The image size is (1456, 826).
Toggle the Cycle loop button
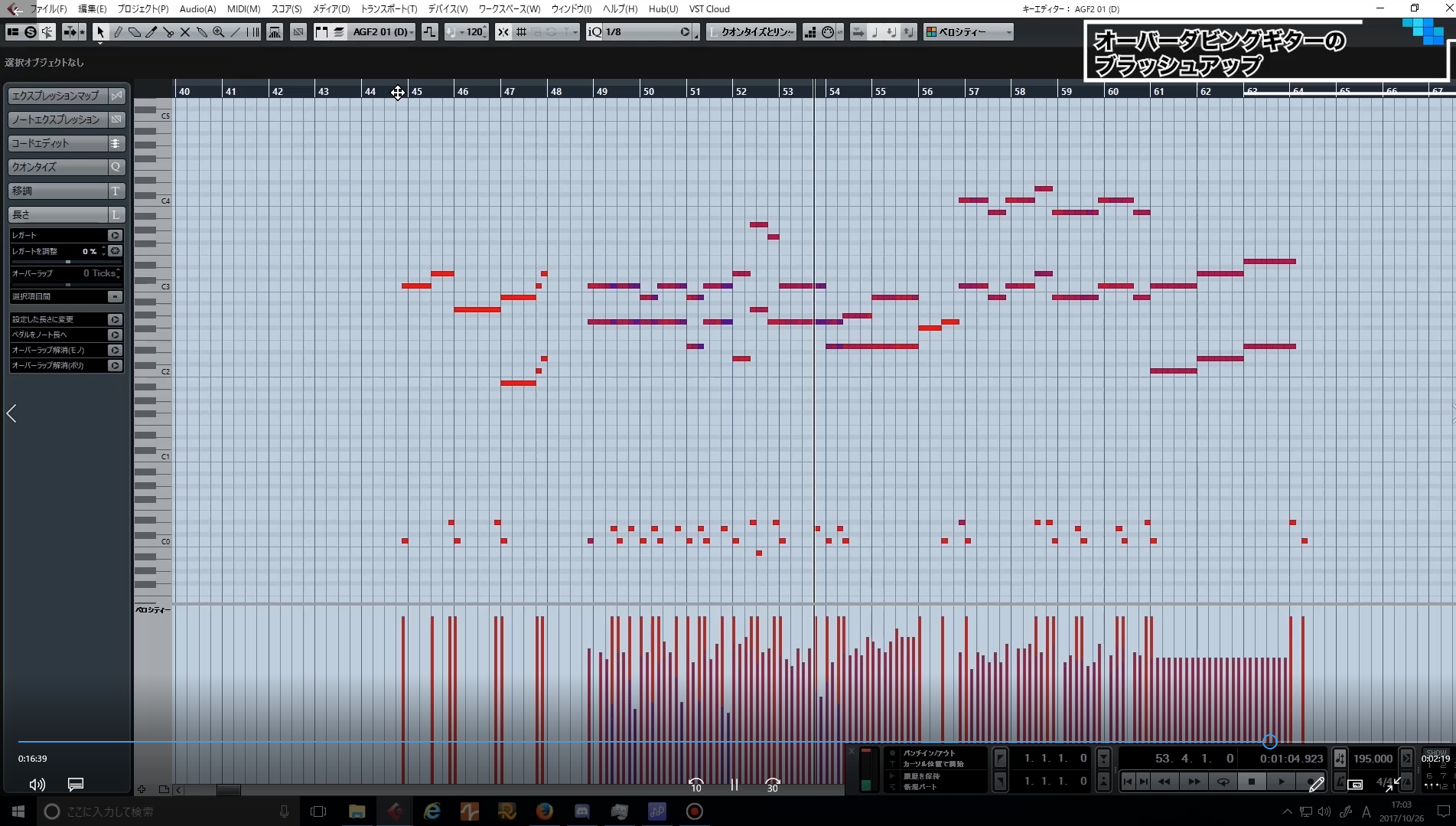(1223, 782)
